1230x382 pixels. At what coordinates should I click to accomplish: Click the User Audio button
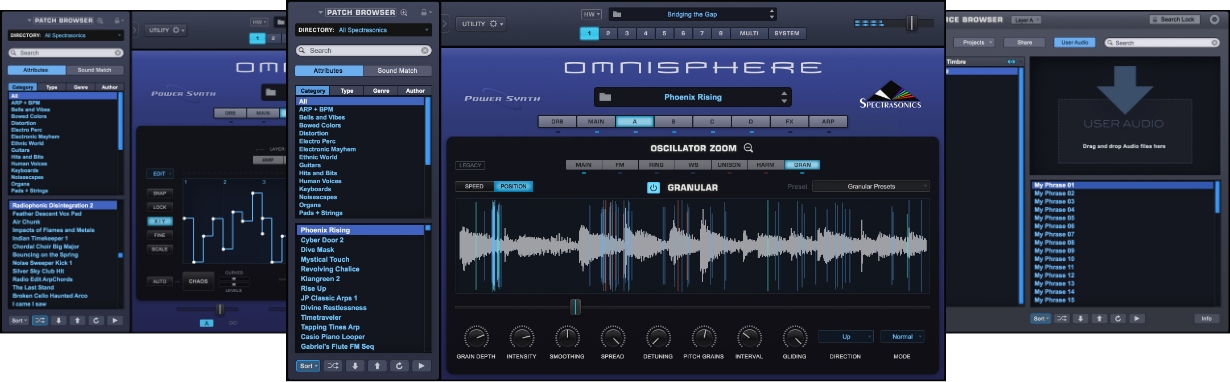(1075, 43)
